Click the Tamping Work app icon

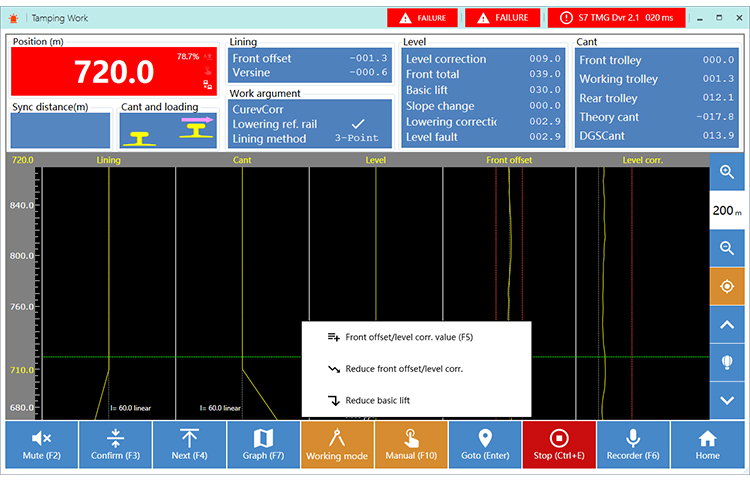click(14, 18)
